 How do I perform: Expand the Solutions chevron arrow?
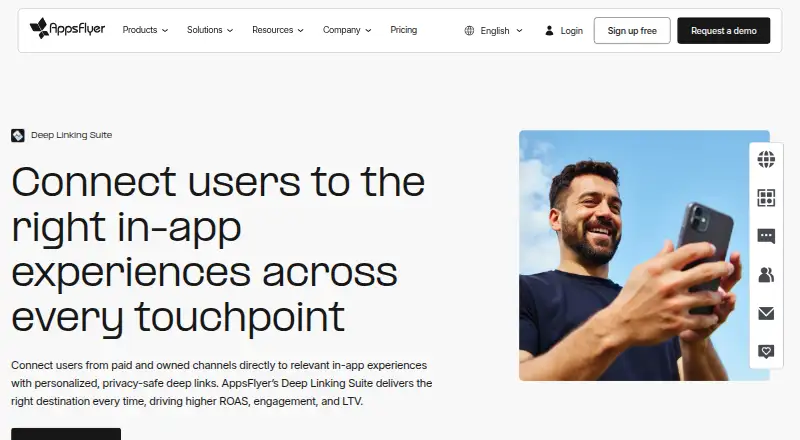click(x=230, y=31)
